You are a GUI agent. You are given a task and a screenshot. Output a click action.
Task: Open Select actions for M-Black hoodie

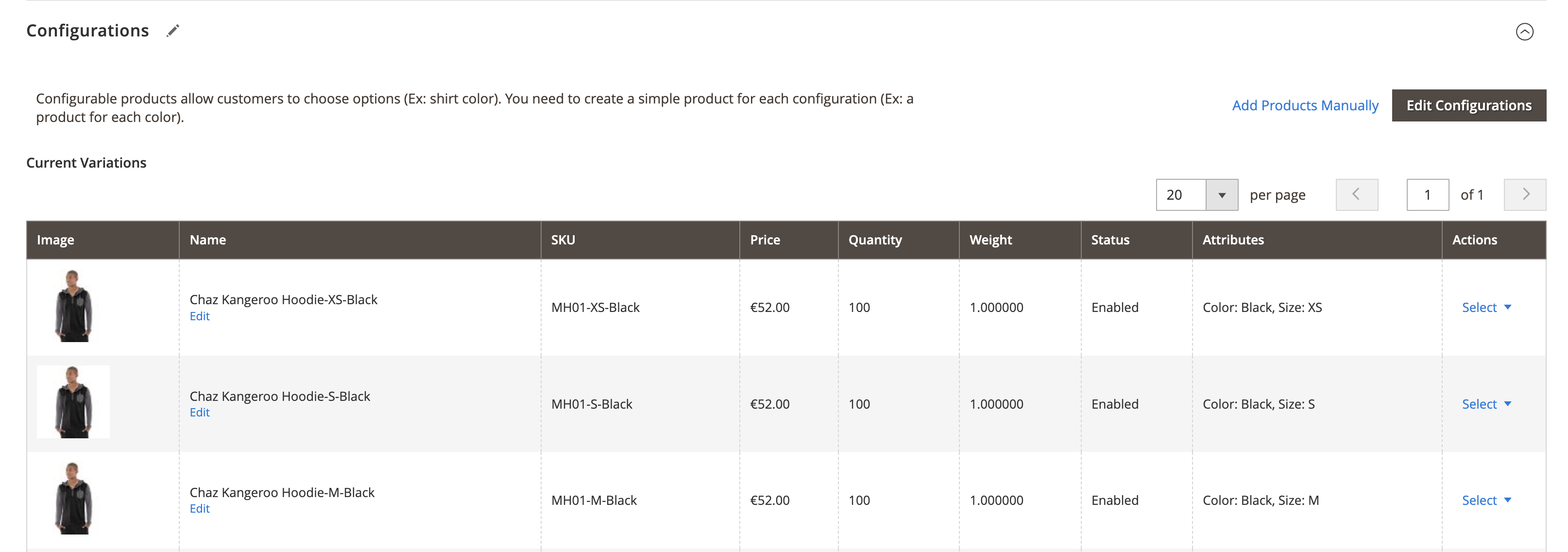click(x=1486, y=500)
